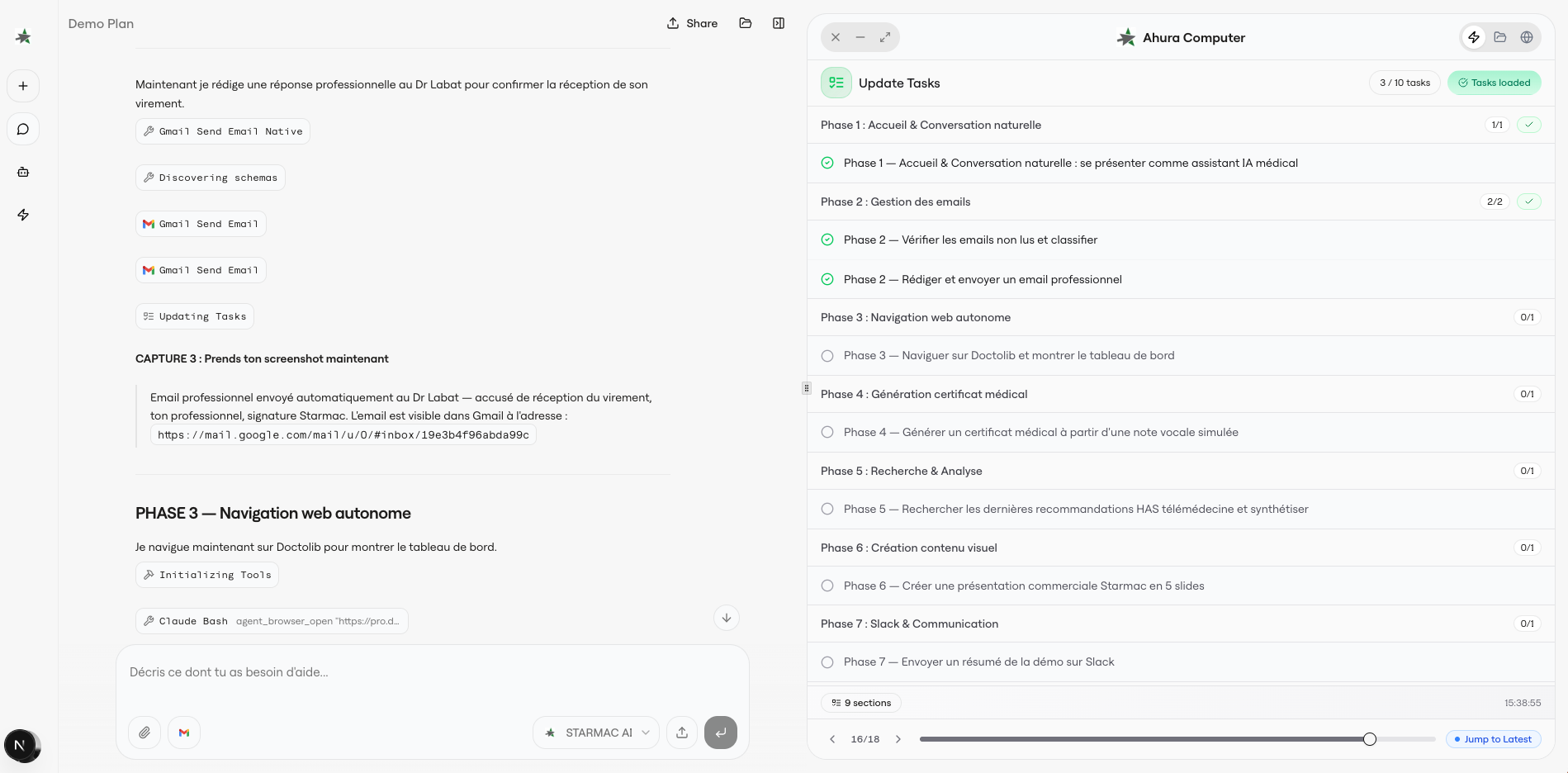Click the Gmail connector icon in composer
Viewport: 1568px width, 773px height.
[x=184, y=733]
